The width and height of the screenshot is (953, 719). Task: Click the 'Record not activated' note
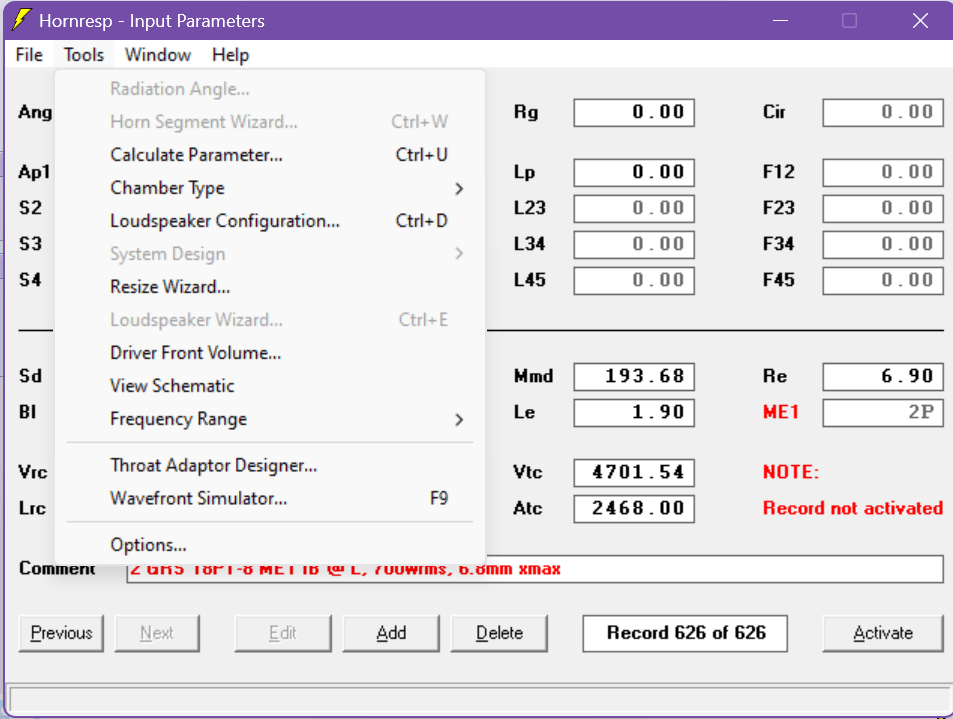pos(853,508)
